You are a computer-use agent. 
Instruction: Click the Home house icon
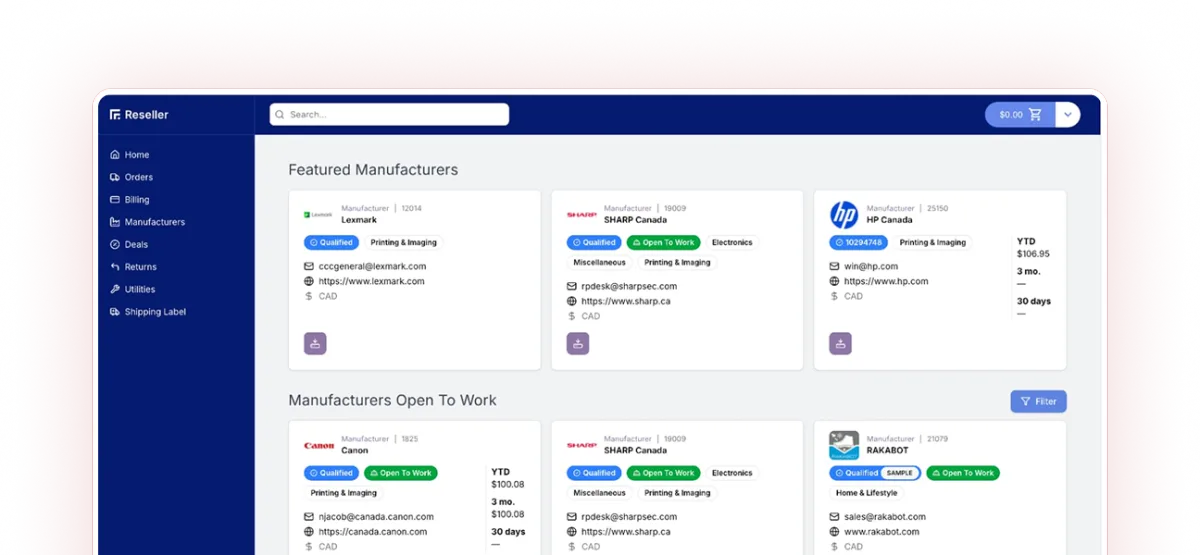[x=115, y=155]
